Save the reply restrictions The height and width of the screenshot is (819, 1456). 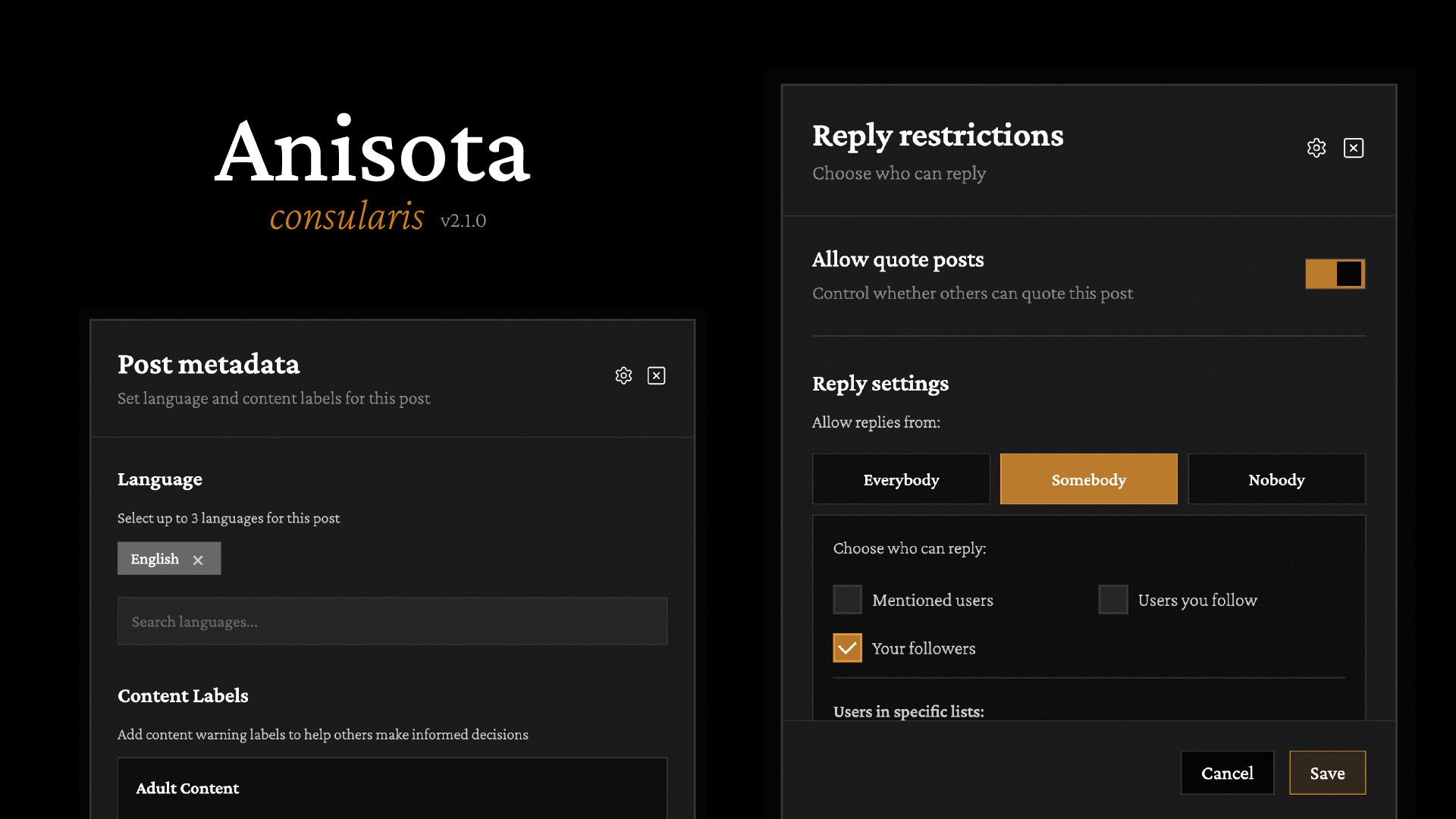[x=1327, y=773]
